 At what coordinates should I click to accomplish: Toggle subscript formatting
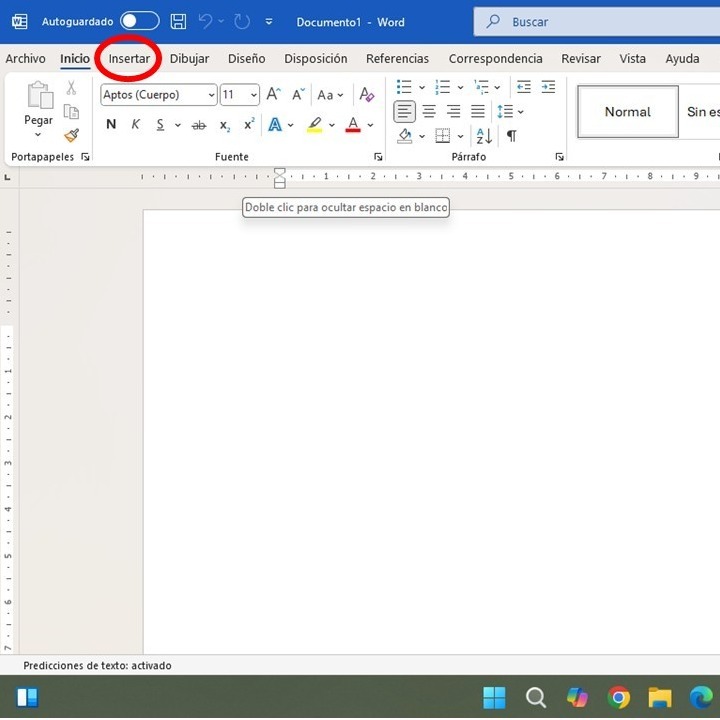point(225,125)
